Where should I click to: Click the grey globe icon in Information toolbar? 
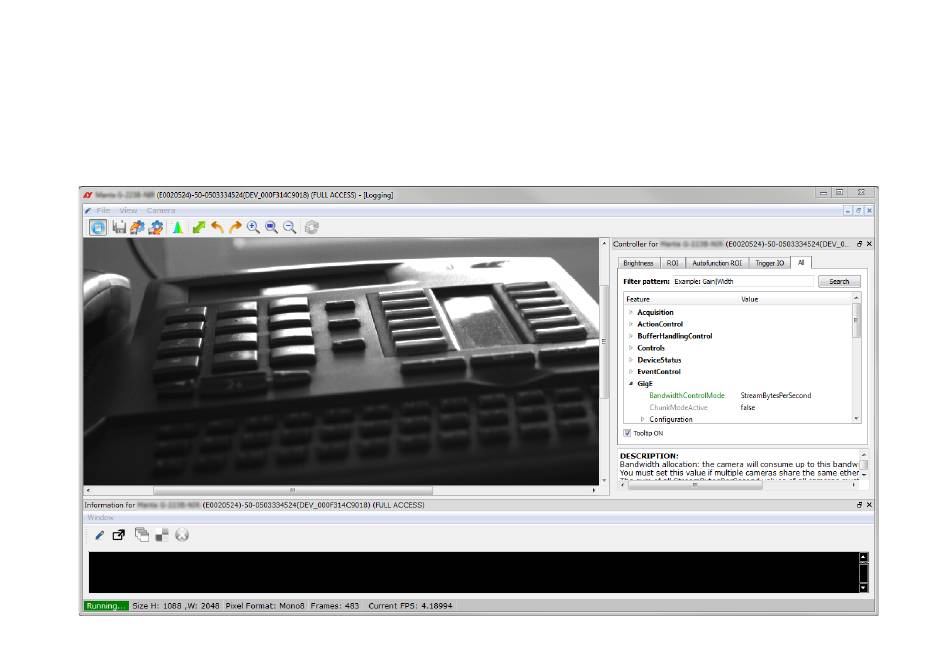click(x=182, y=535)
